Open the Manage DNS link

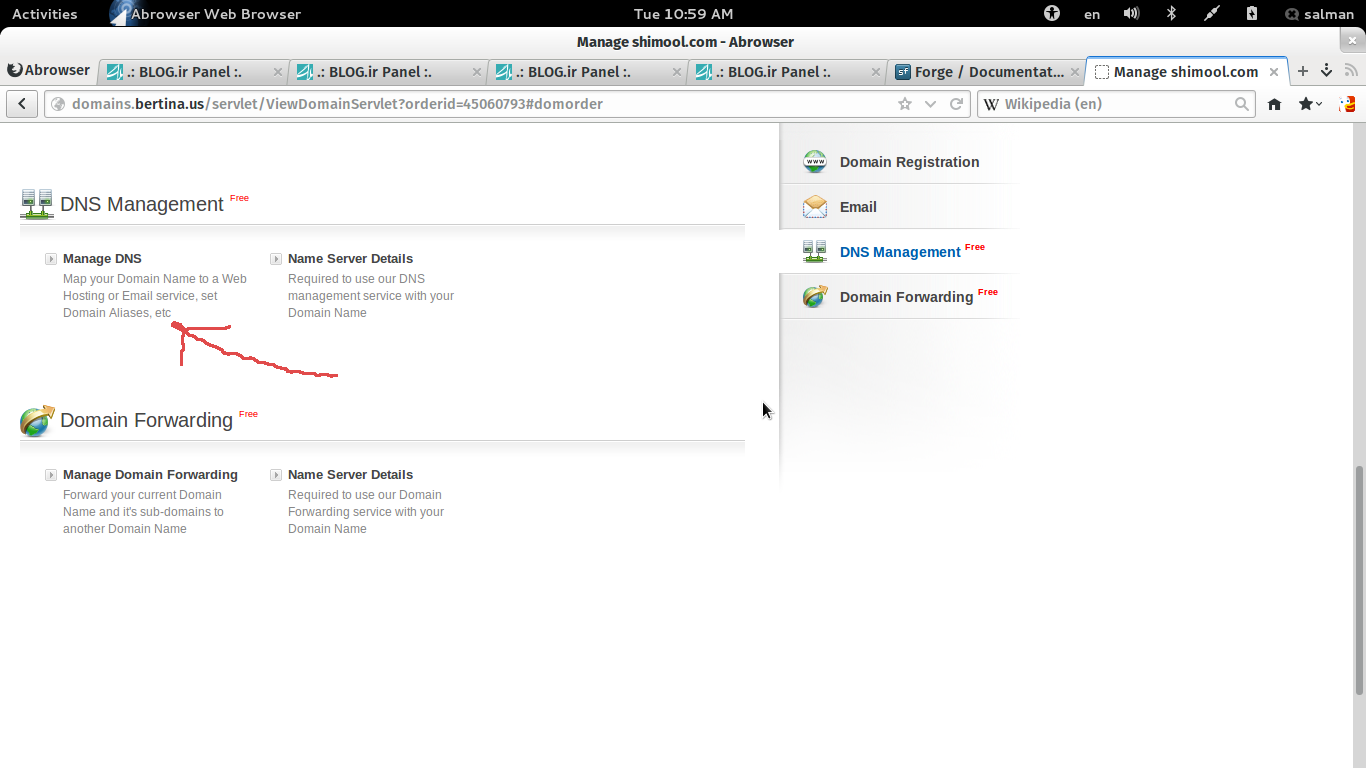coord(102,259)
